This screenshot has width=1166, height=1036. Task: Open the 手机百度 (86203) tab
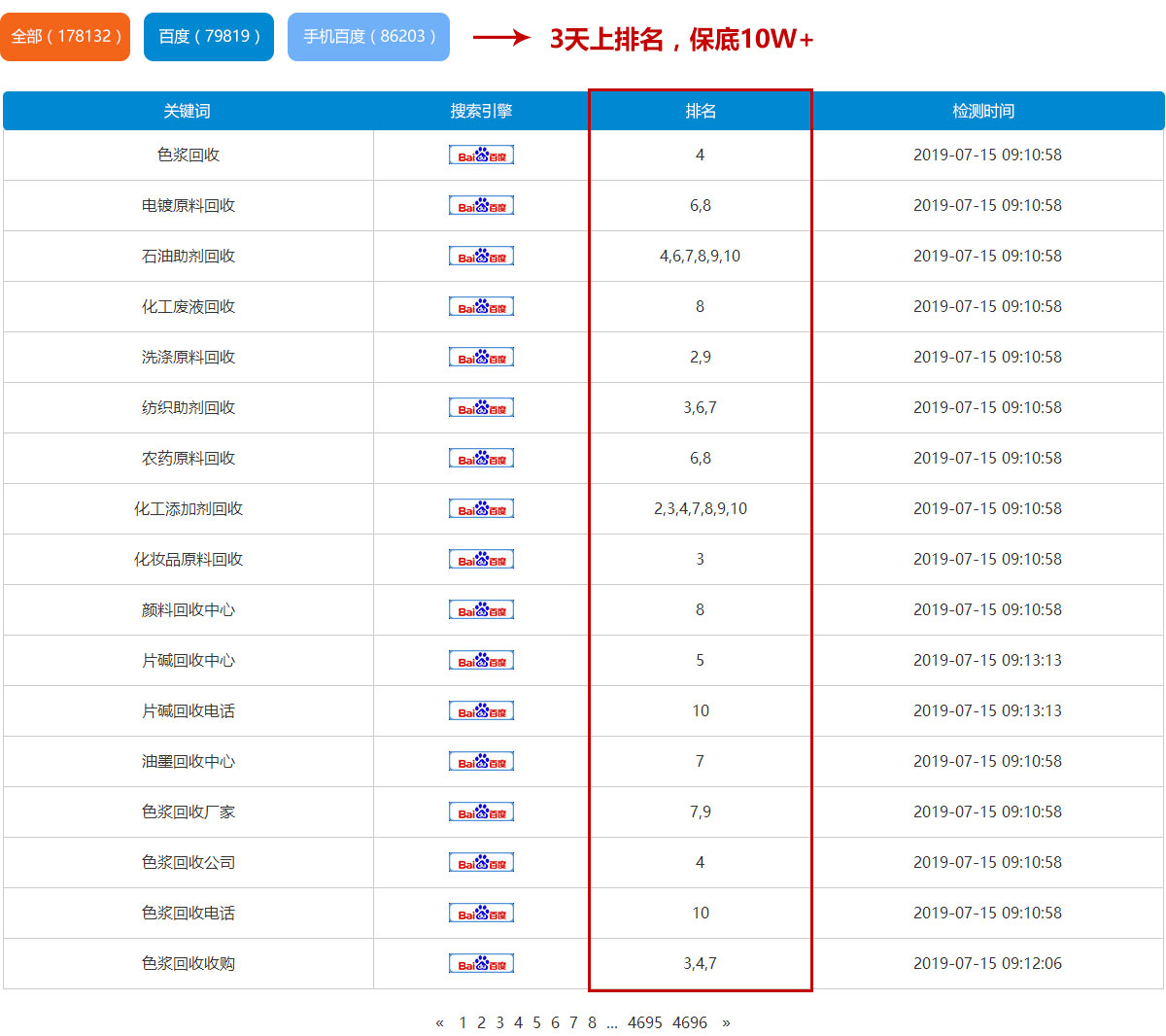[368, 37]
